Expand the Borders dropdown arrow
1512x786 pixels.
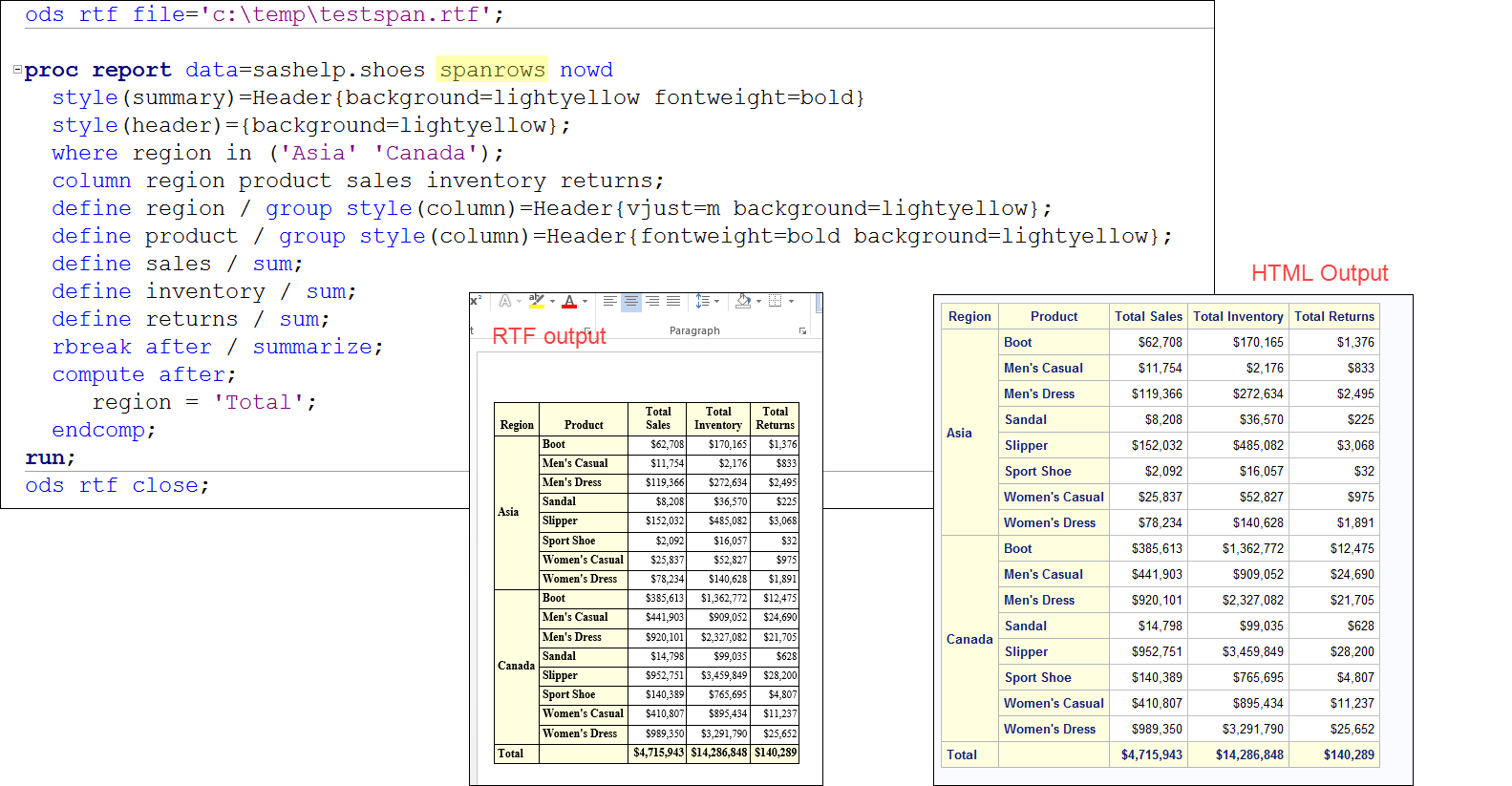point(791,302)
